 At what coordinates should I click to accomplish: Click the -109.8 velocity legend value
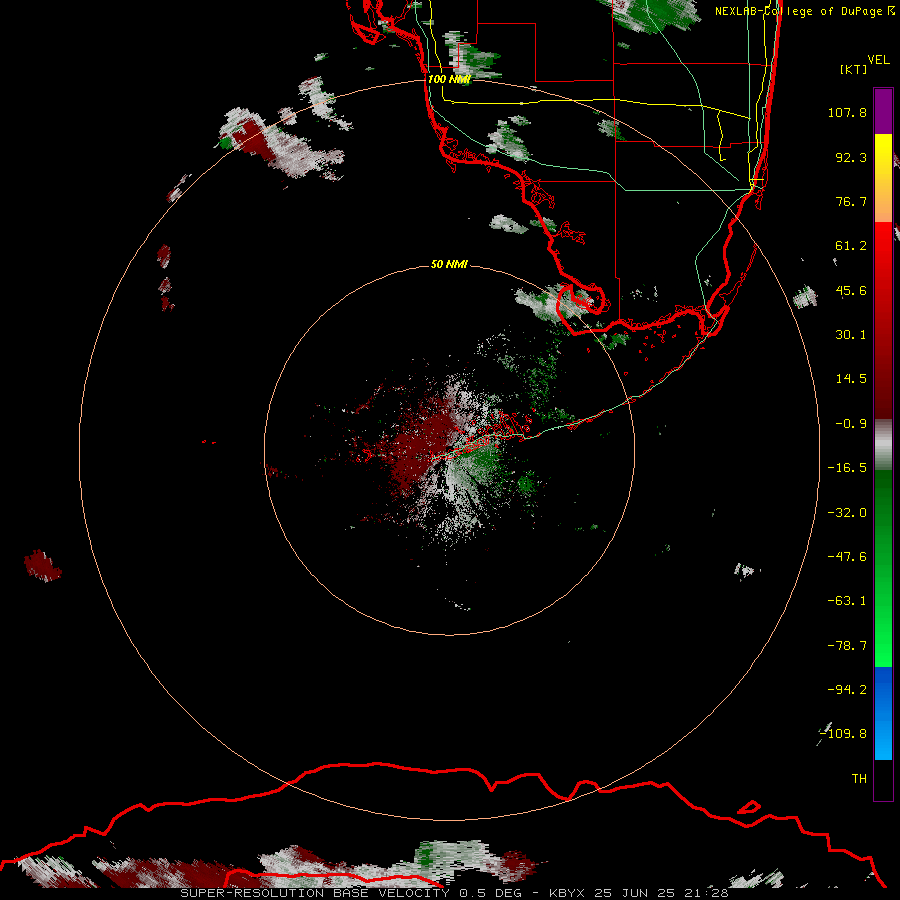coord(843,734)
